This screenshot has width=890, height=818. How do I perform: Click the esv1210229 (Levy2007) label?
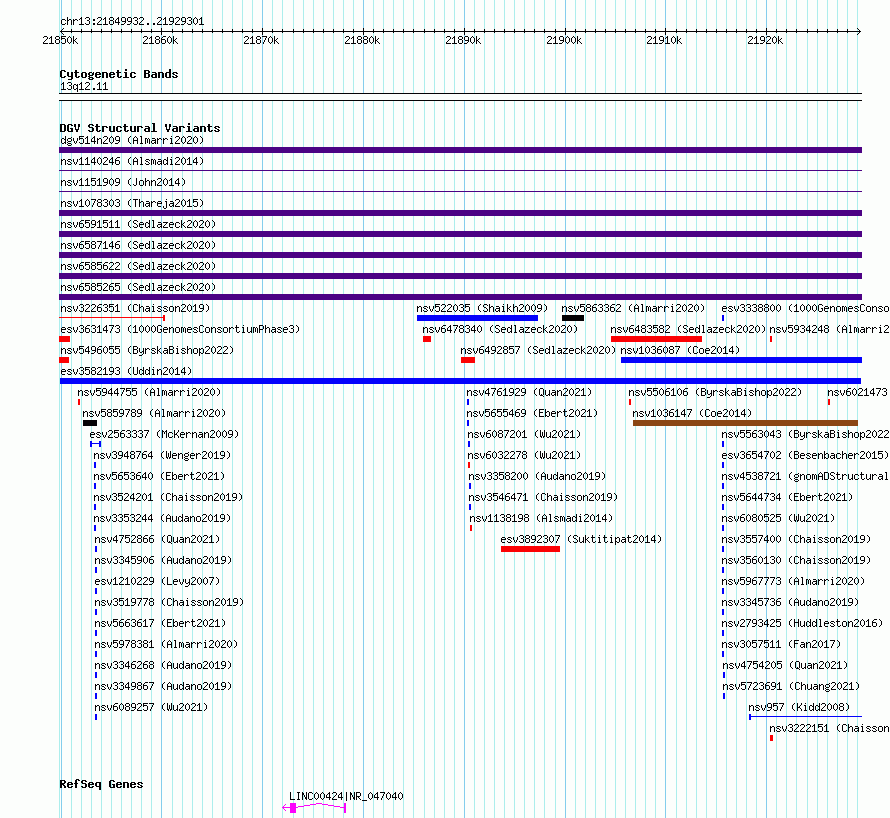[x=157, y=581]
